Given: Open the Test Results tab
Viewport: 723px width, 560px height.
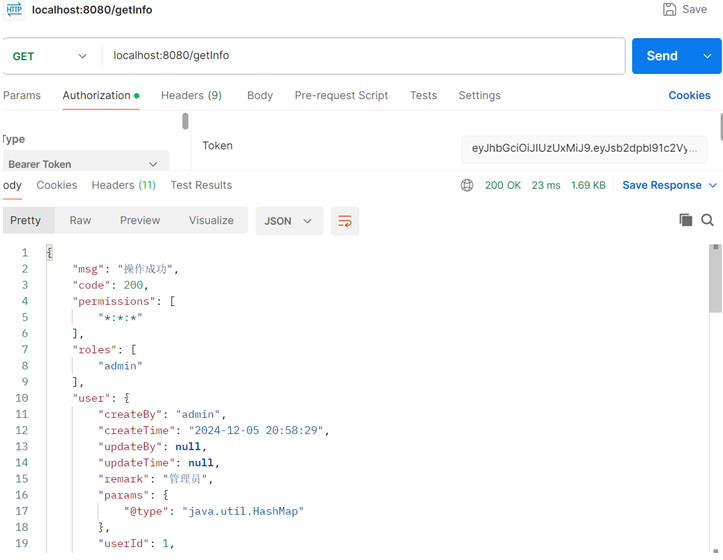Looking at the screenshot, I should pyautogui.click(x=201, y=185).
